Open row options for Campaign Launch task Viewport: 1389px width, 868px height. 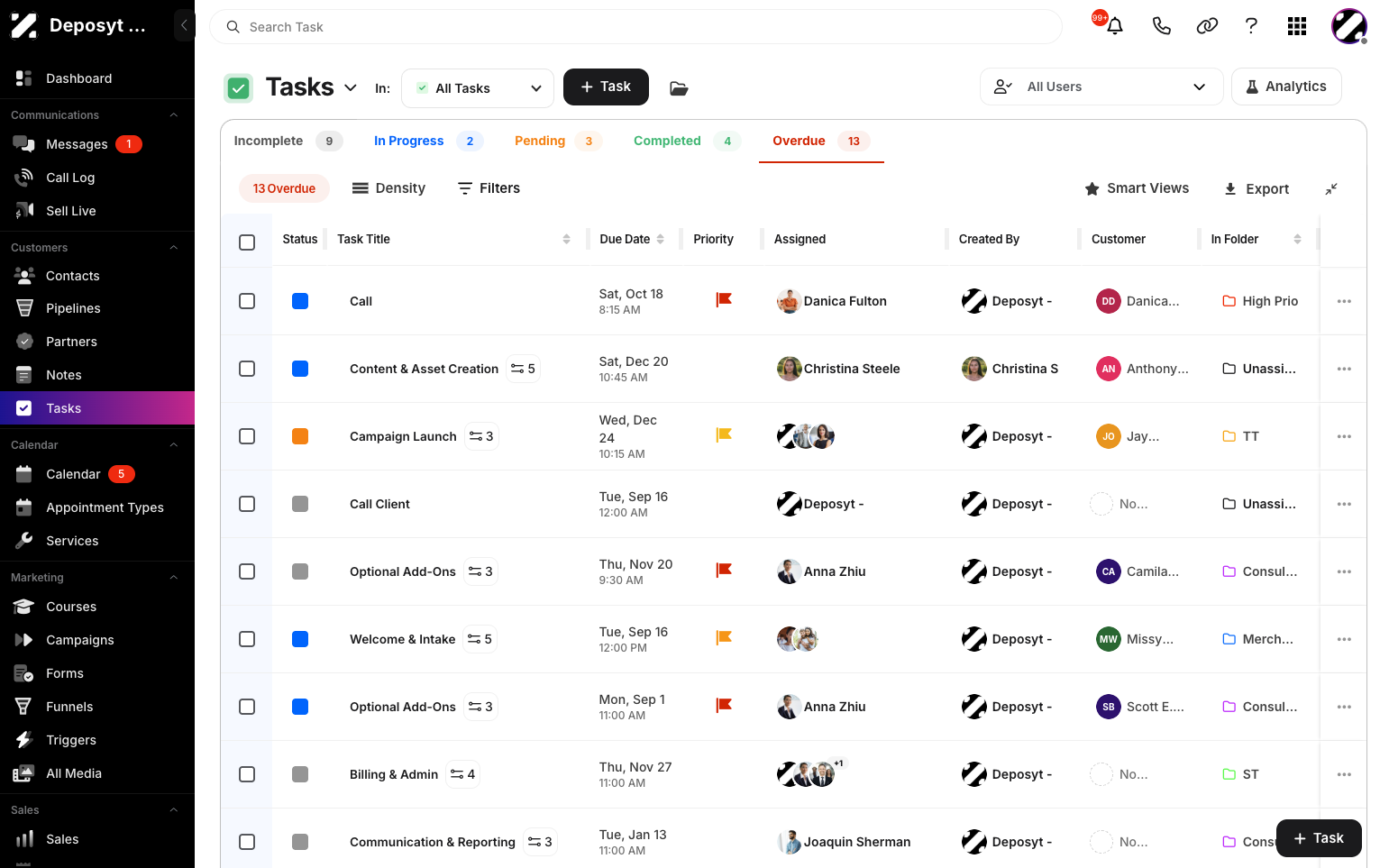point(1344,436)
